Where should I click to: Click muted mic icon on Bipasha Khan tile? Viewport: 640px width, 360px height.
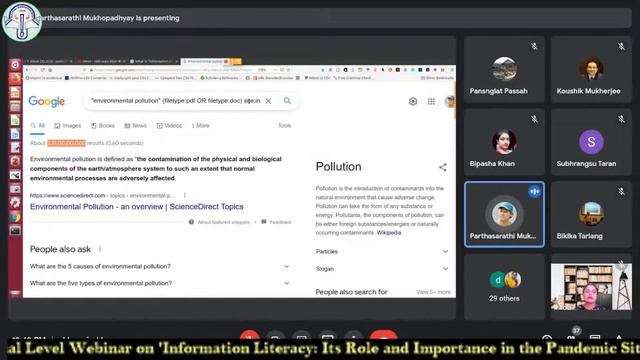pos(534,119)
